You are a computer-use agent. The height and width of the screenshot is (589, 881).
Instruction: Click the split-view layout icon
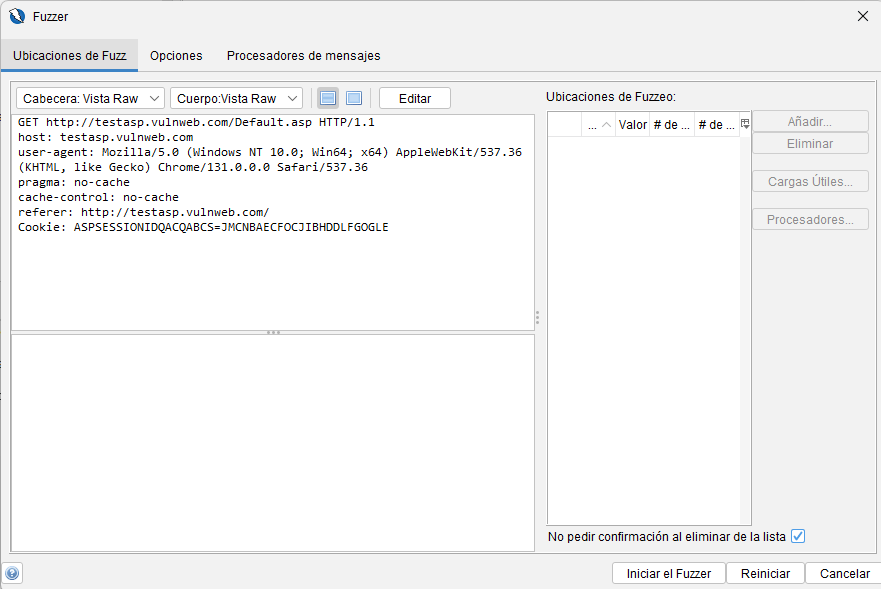click(x=327, y=98)
